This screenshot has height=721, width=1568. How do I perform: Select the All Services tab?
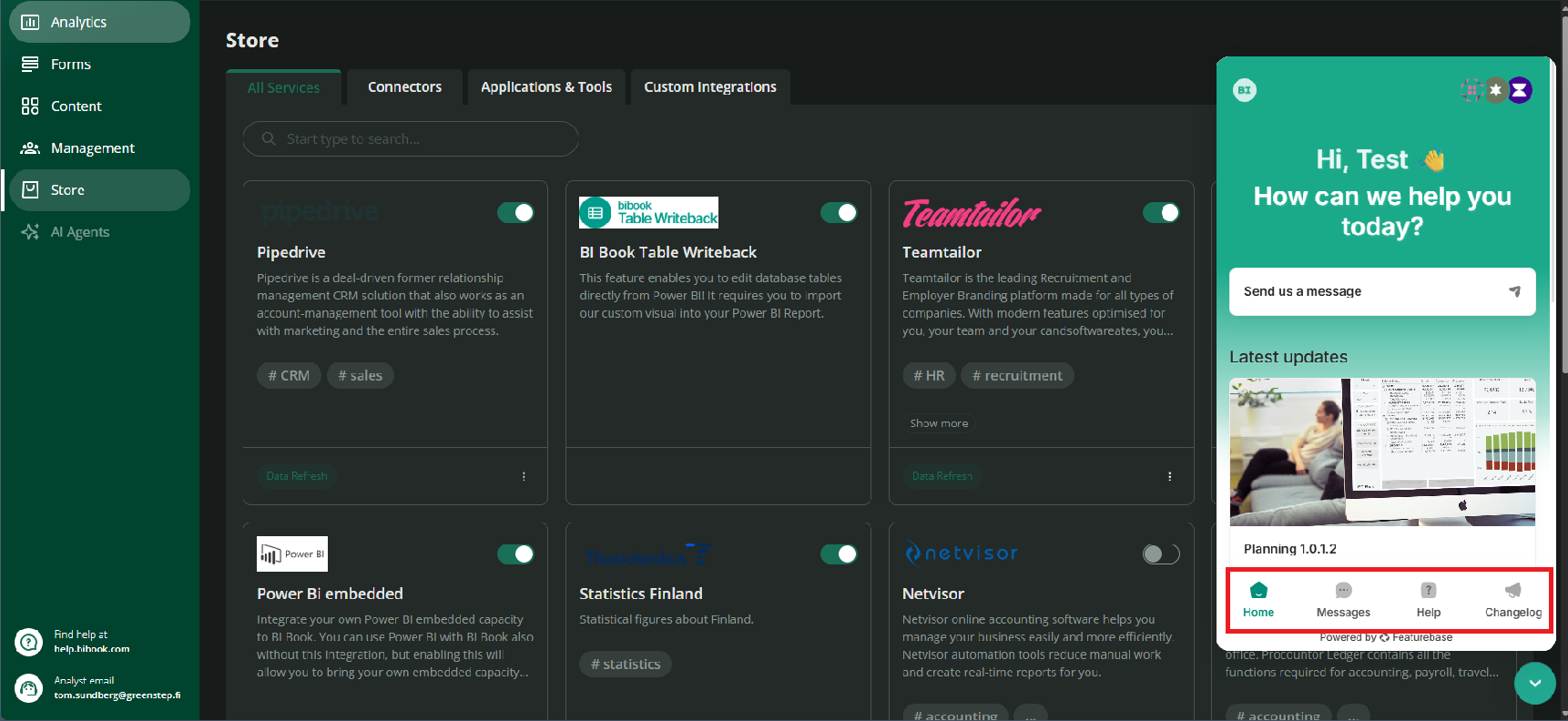coord(283,87)
